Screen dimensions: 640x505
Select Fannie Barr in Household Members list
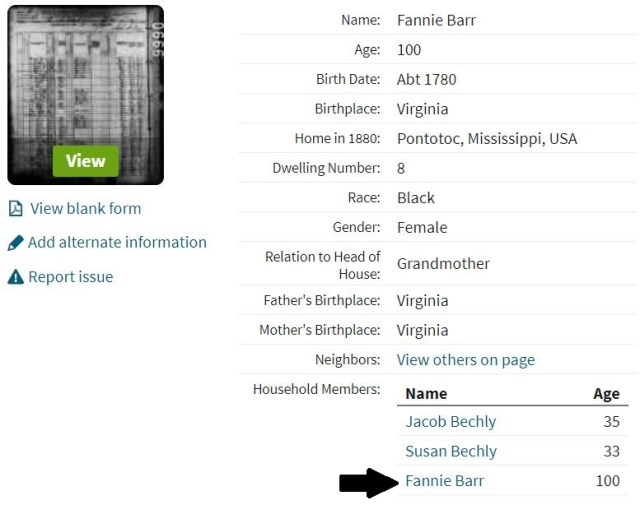pos(444,481)
